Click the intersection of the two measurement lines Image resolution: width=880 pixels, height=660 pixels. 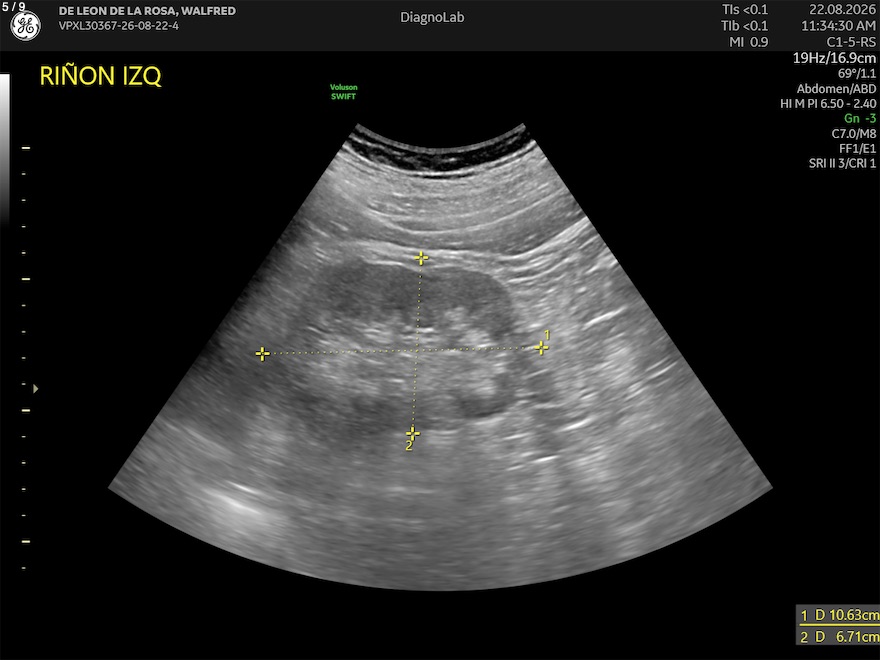(x=416, y=351)
